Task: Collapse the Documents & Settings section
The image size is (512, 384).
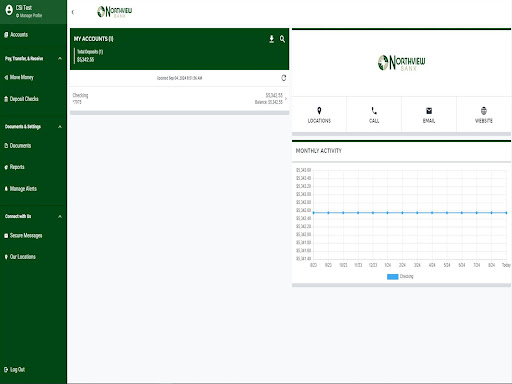Action: tap(60, 127)
